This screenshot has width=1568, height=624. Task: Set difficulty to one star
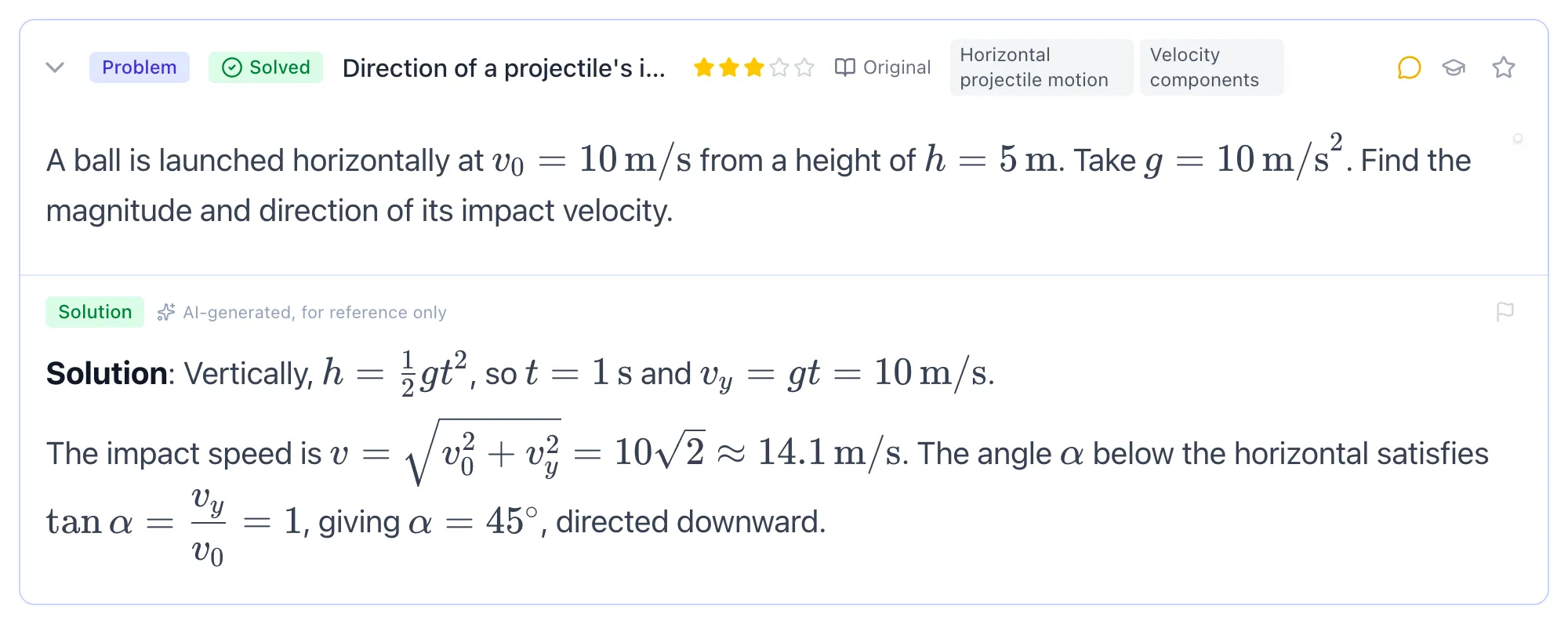click(704, 67)
